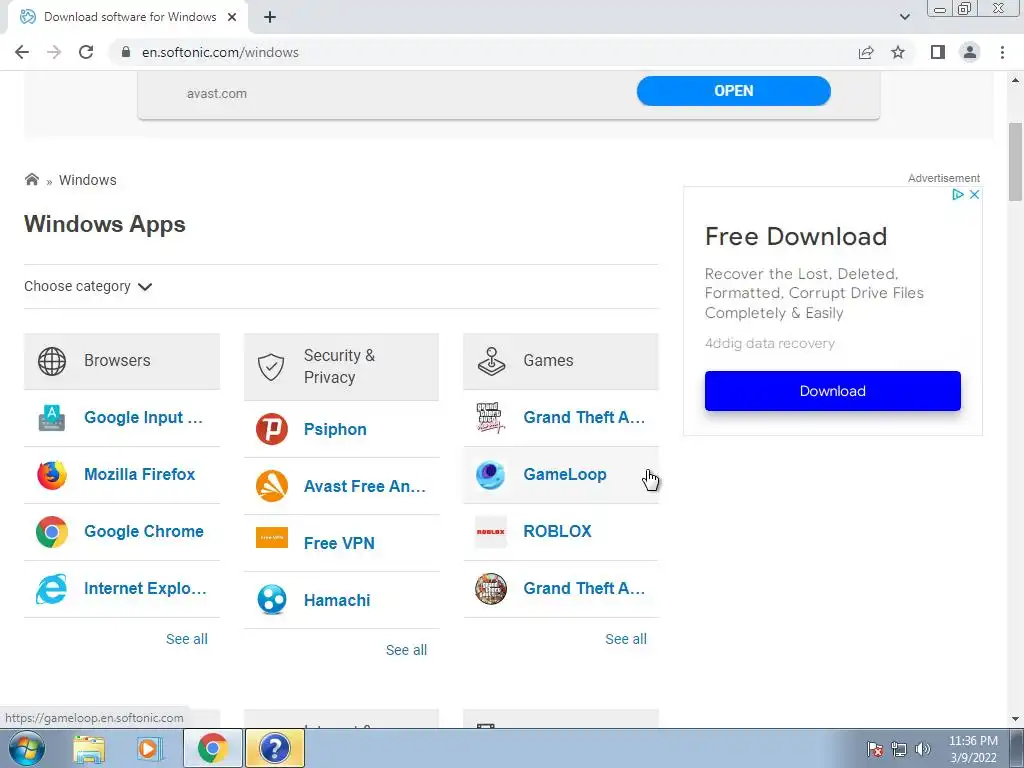Go back to the previous page
This screenshot has height=768, width=1024.
coord(22,52)
